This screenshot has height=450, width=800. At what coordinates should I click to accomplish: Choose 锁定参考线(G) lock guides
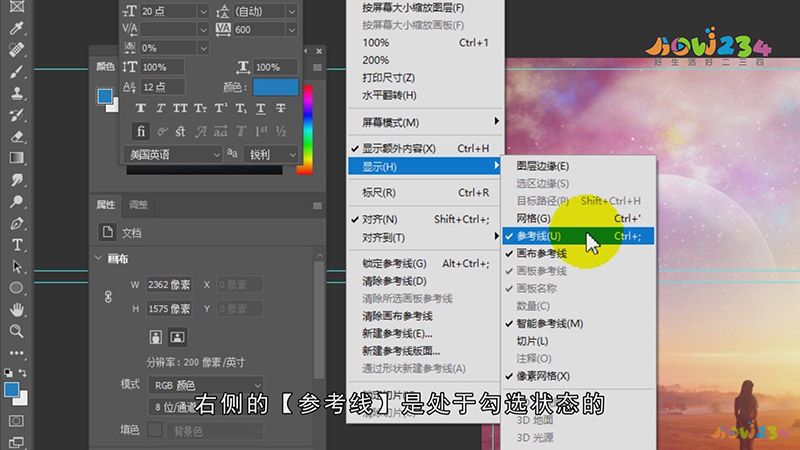tap(425, 263)
